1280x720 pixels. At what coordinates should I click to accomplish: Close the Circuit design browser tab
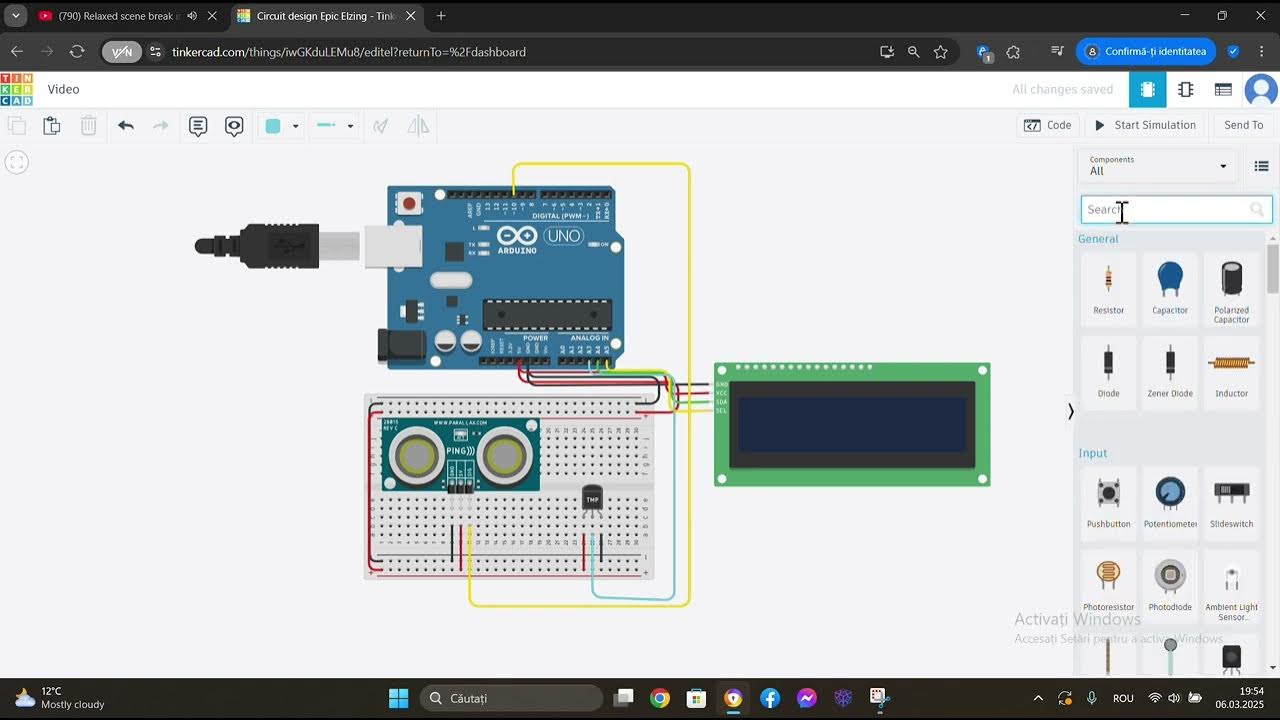[x=410, y=16]
